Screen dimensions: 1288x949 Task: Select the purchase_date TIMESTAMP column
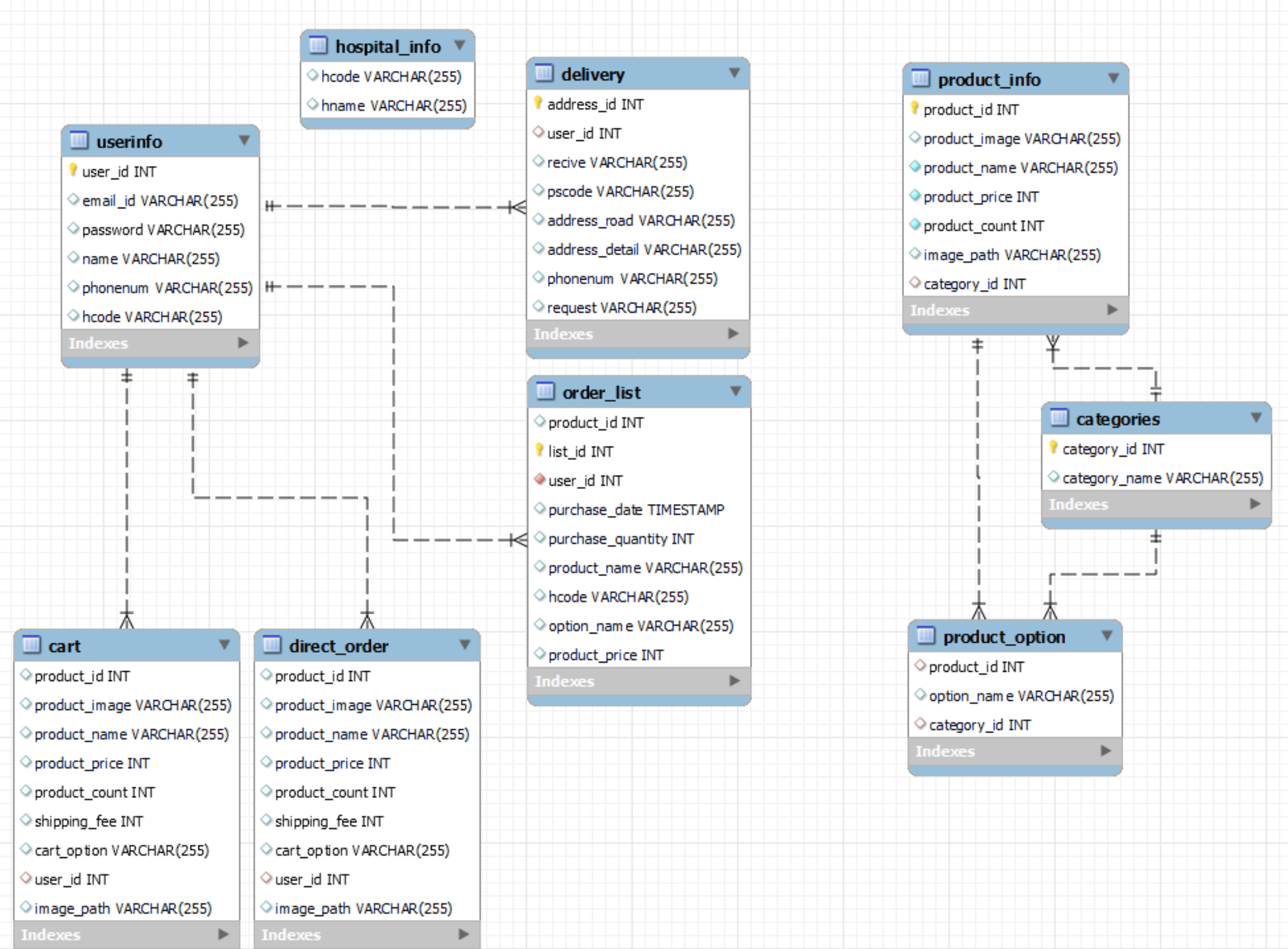point(636,509)
